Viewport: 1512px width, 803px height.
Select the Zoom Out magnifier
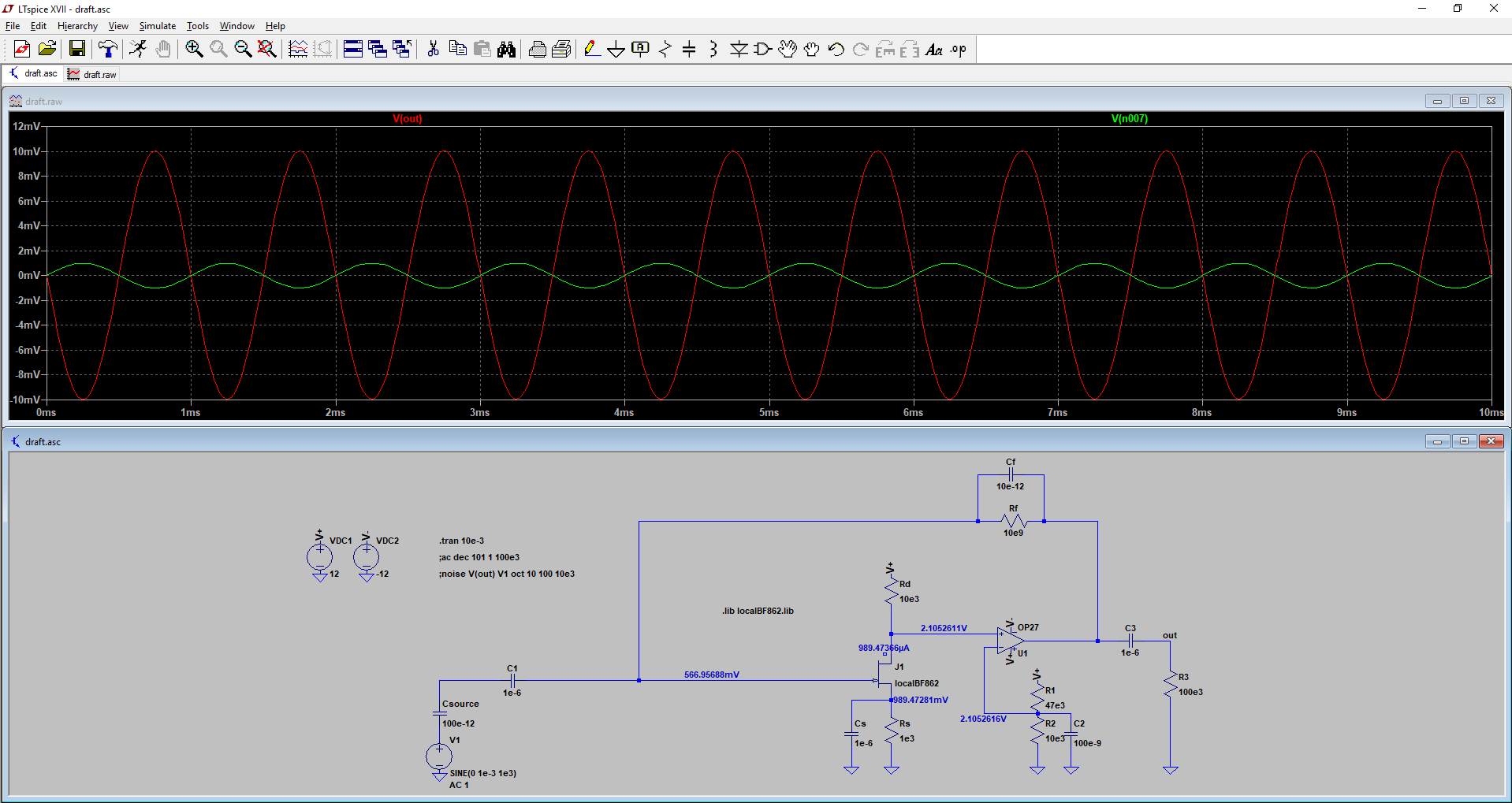pyautogui.click(x=243, y=49)
